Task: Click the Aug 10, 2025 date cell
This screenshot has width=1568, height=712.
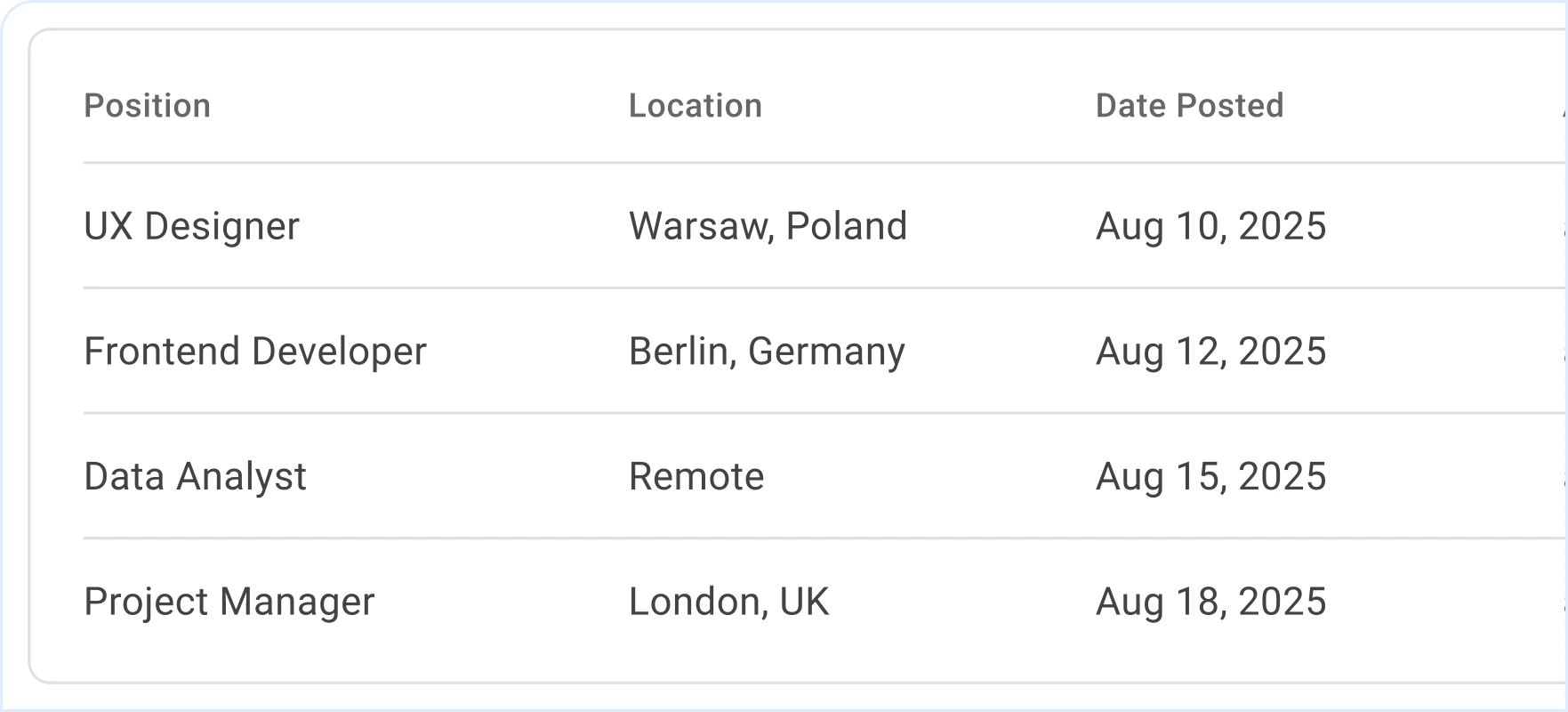Action: tap(1210, 226)
